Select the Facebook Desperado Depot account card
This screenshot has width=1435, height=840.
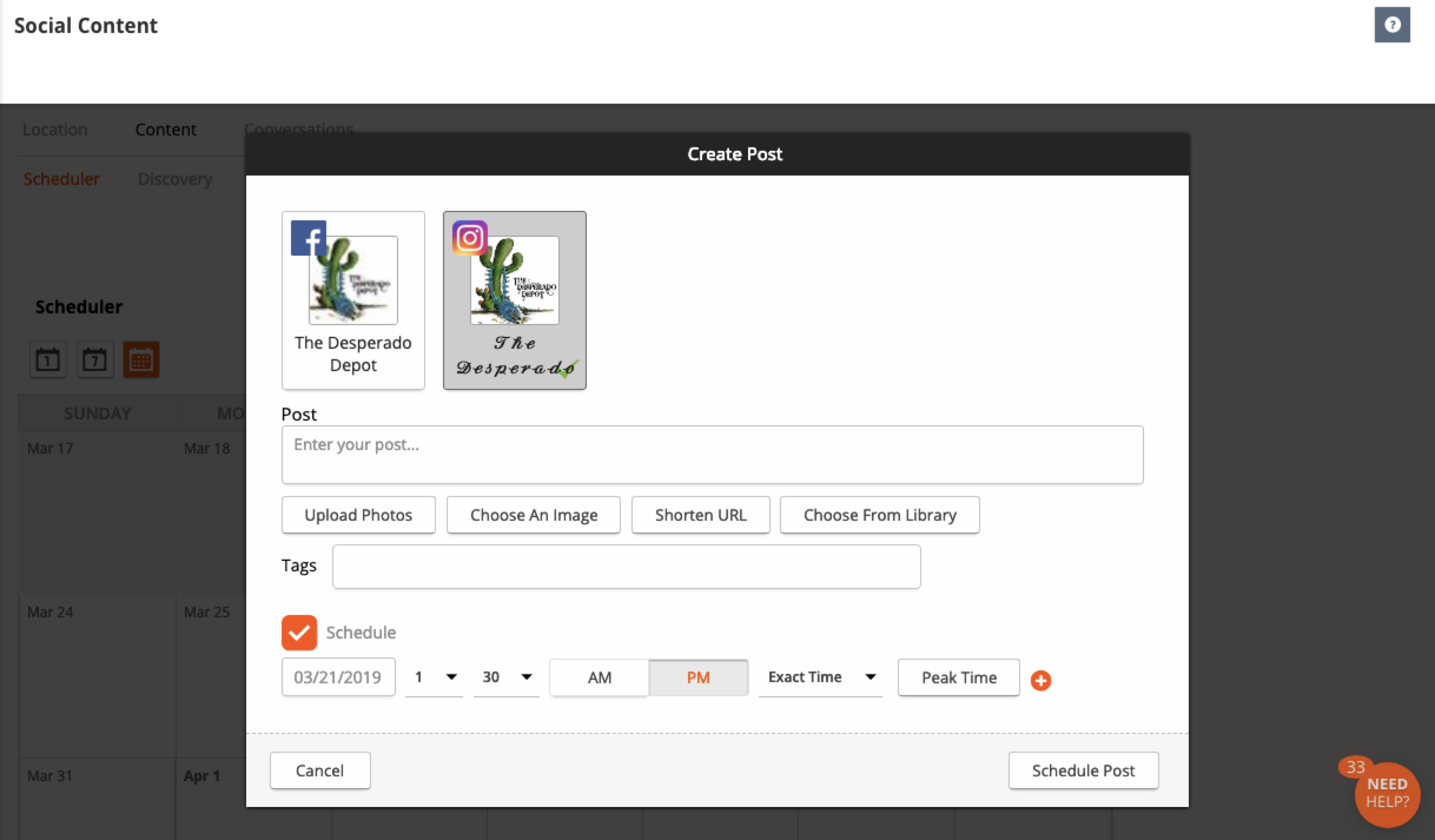(x=353, y=300)
